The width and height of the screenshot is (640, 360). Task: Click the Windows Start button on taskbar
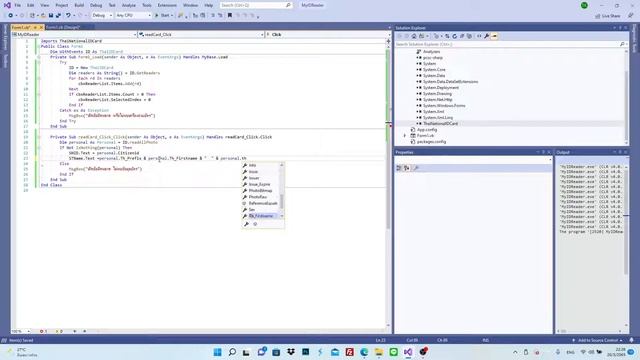point(218,352)
